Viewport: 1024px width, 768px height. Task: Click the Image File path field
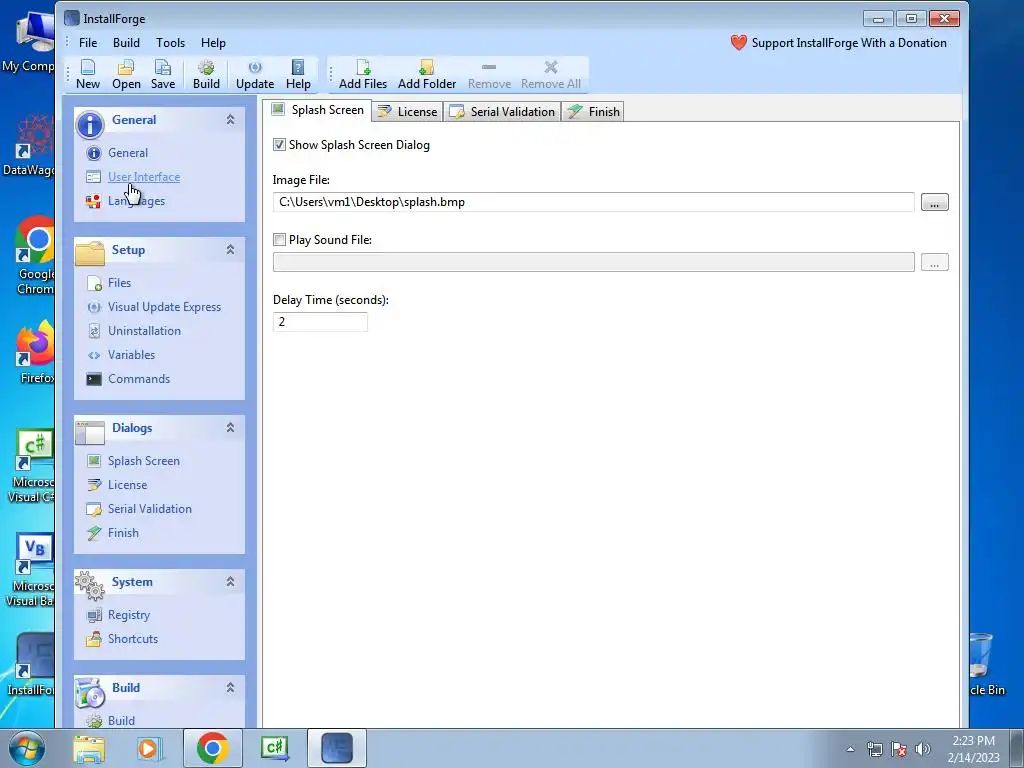(x=594, y=202)
